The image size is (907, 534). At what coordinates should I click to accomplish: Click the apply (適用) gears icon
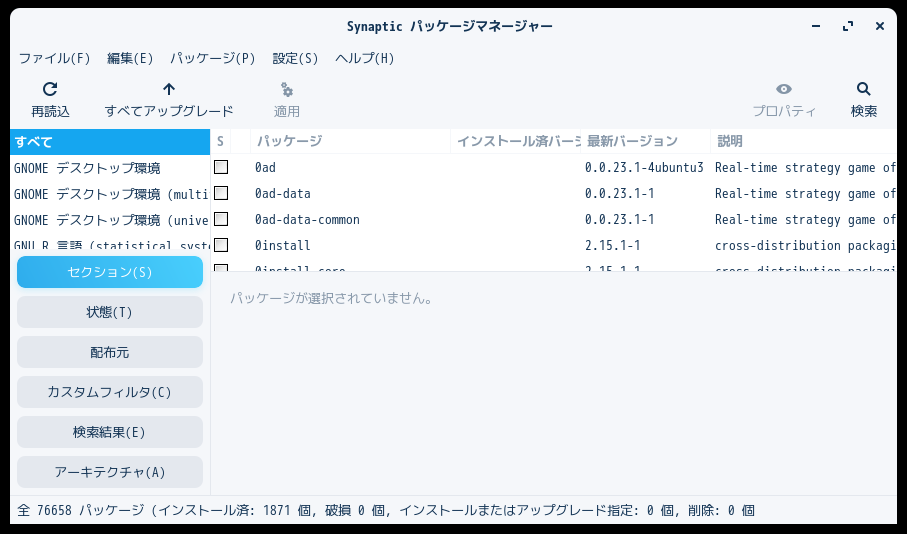pos(287,90)
